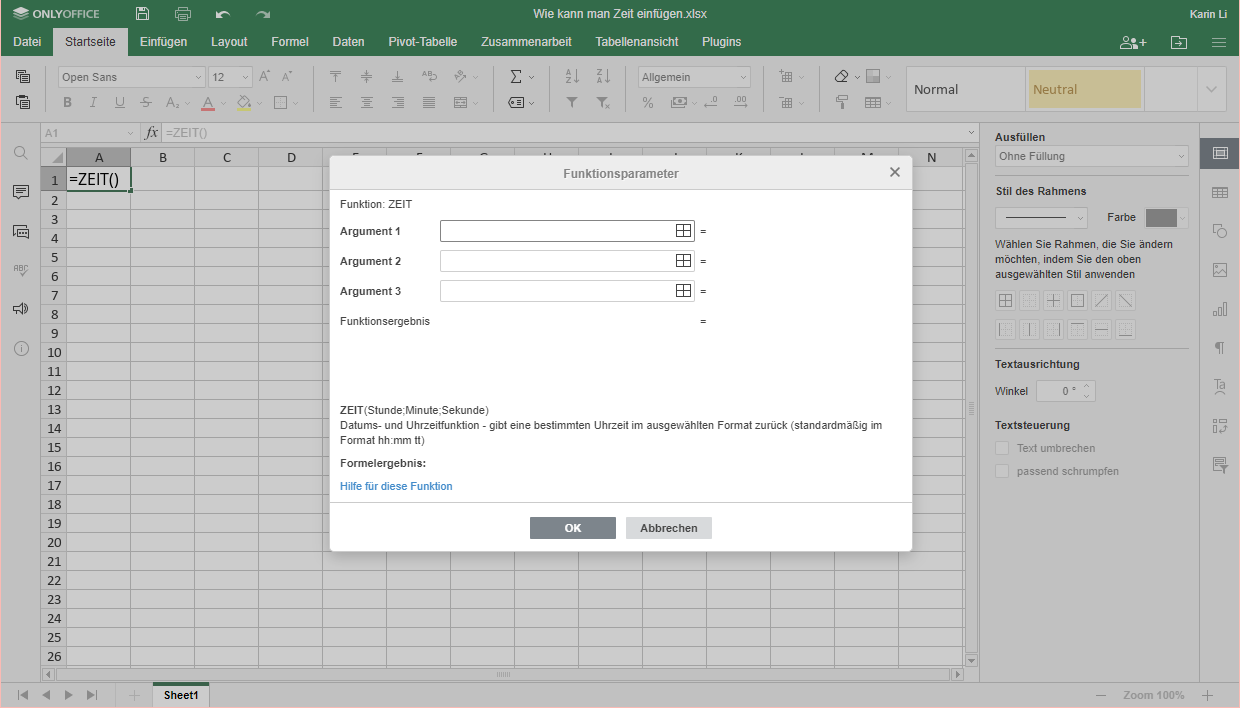Expand the cell styles gallery arrow
This screenshot has width=1240, height=708.
click(1212, 89)
